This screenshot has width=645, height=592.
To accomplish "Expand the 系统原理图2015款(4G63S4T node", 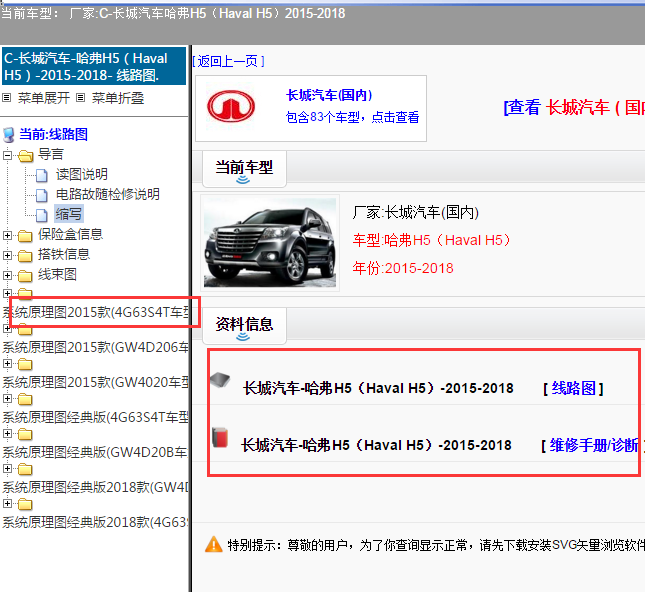I will click(x=7, y=293).
